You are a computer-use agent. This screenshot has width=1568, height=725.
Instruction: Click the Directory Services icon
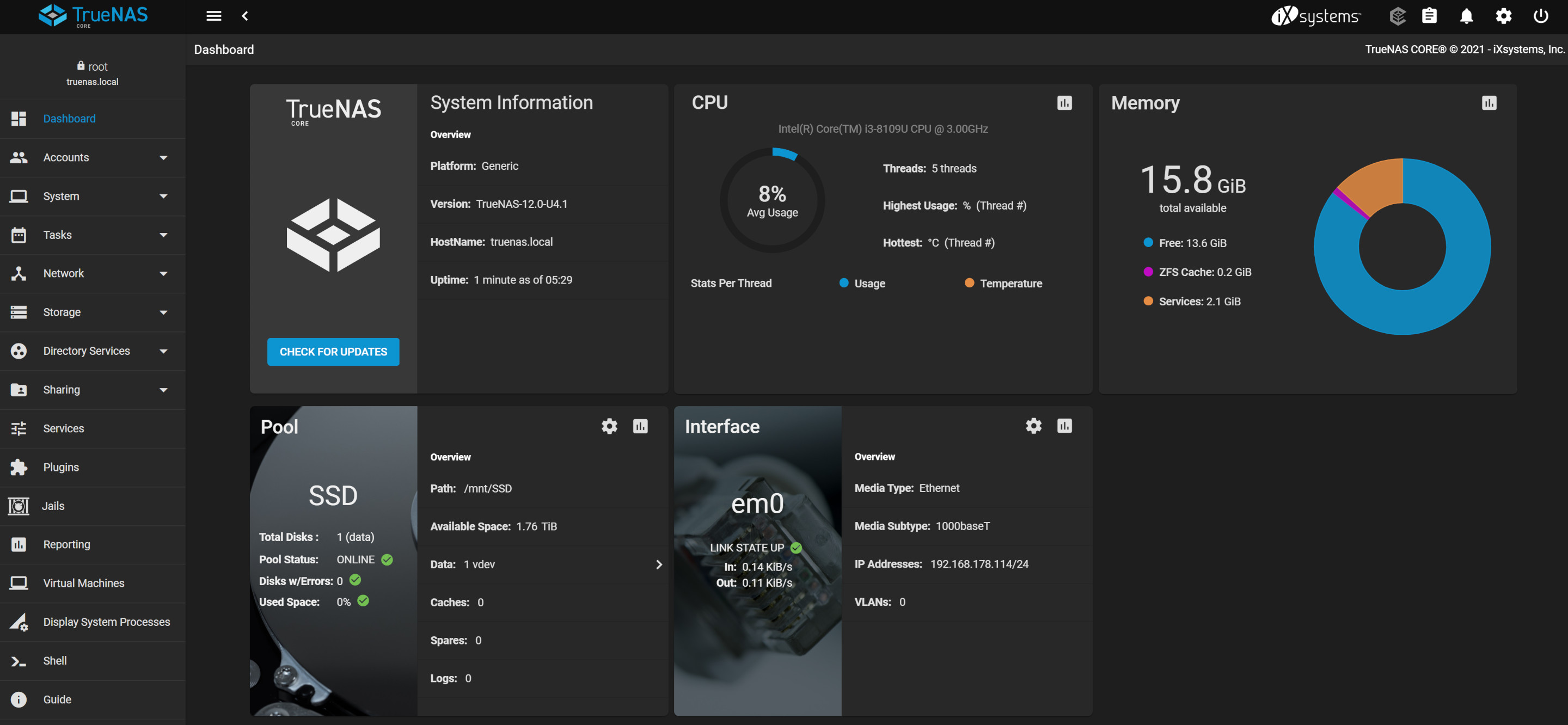point(19,351)
